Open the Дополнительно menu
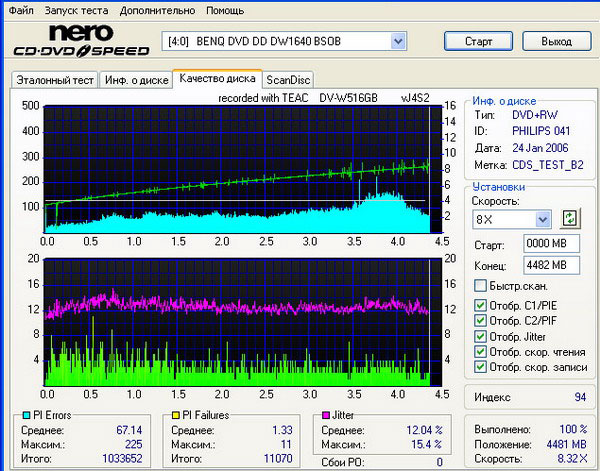This screenshot has height=471, width=600. [x=157, y=10]
